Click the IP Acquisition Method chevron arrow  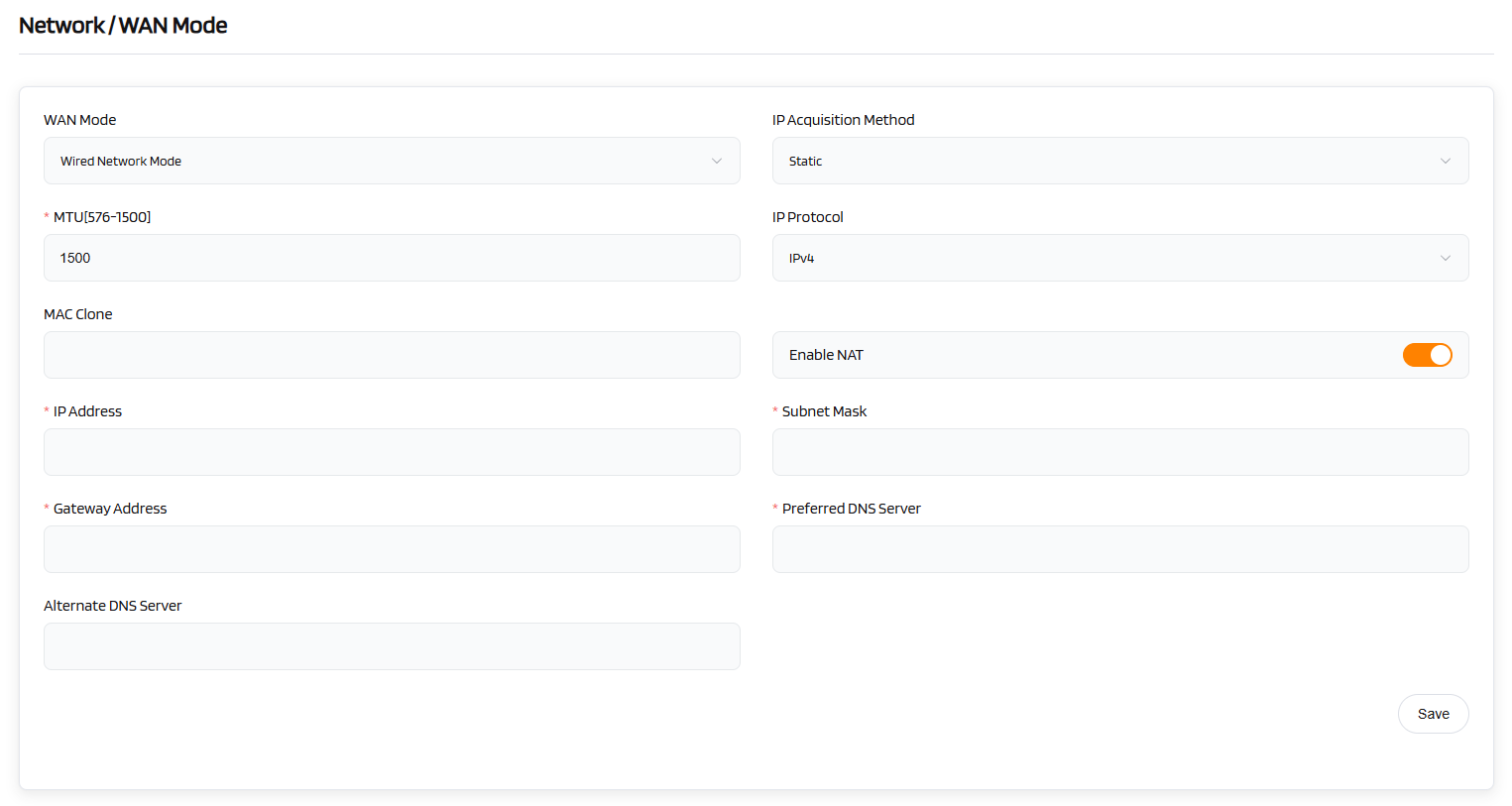point(1445,161)
